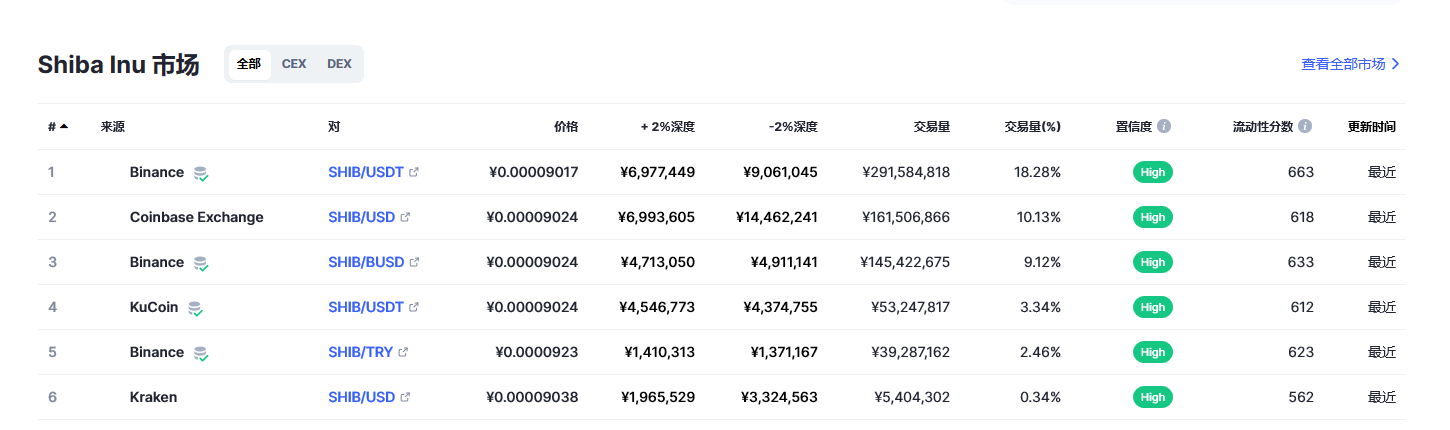Image resolution: width=1450 pixels, height=430 pixels.
Task: Open external link icon beside Coinbase SHIB/USD
Action: point(405,217)
